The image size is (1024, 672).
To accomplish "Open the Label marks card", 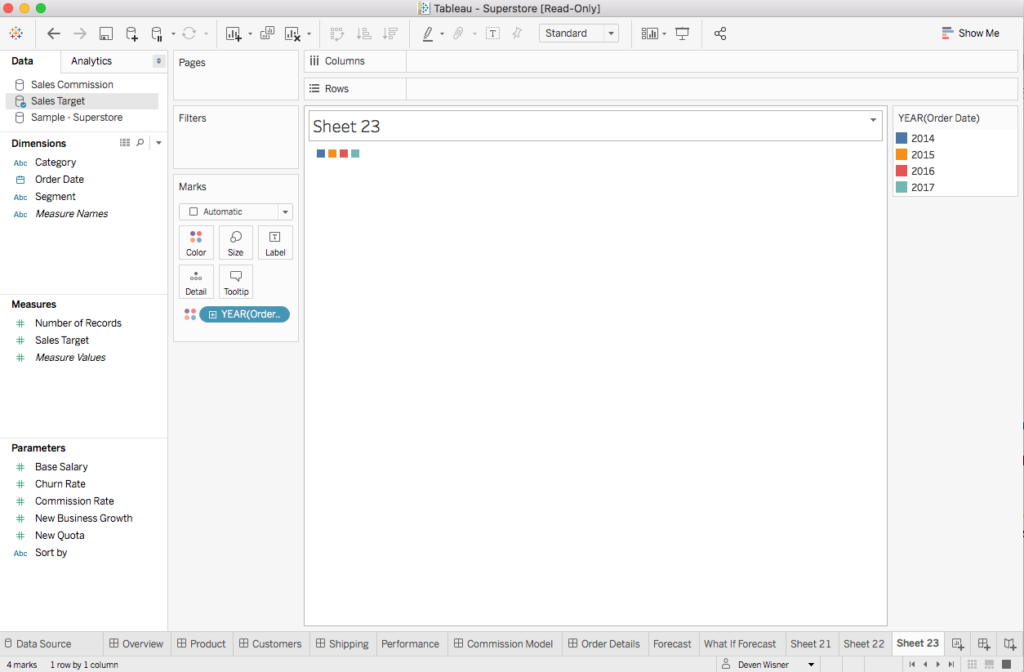I will pyautogui.click(x=275, y=243).
